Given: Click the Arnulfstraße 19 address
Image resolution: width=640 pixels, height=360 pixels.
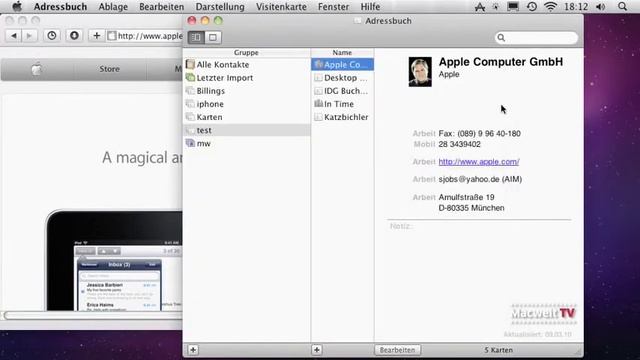Looking at the screenshot, I should pos(471,202).
